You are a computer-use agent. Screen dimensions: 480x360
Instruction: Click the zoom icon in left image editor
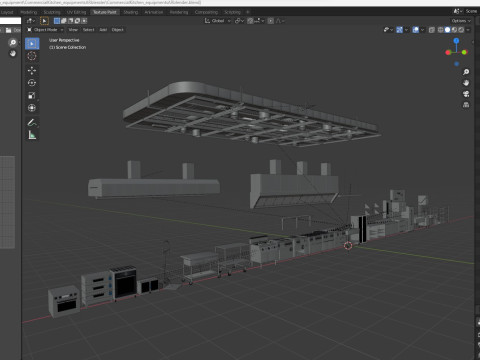13,42
